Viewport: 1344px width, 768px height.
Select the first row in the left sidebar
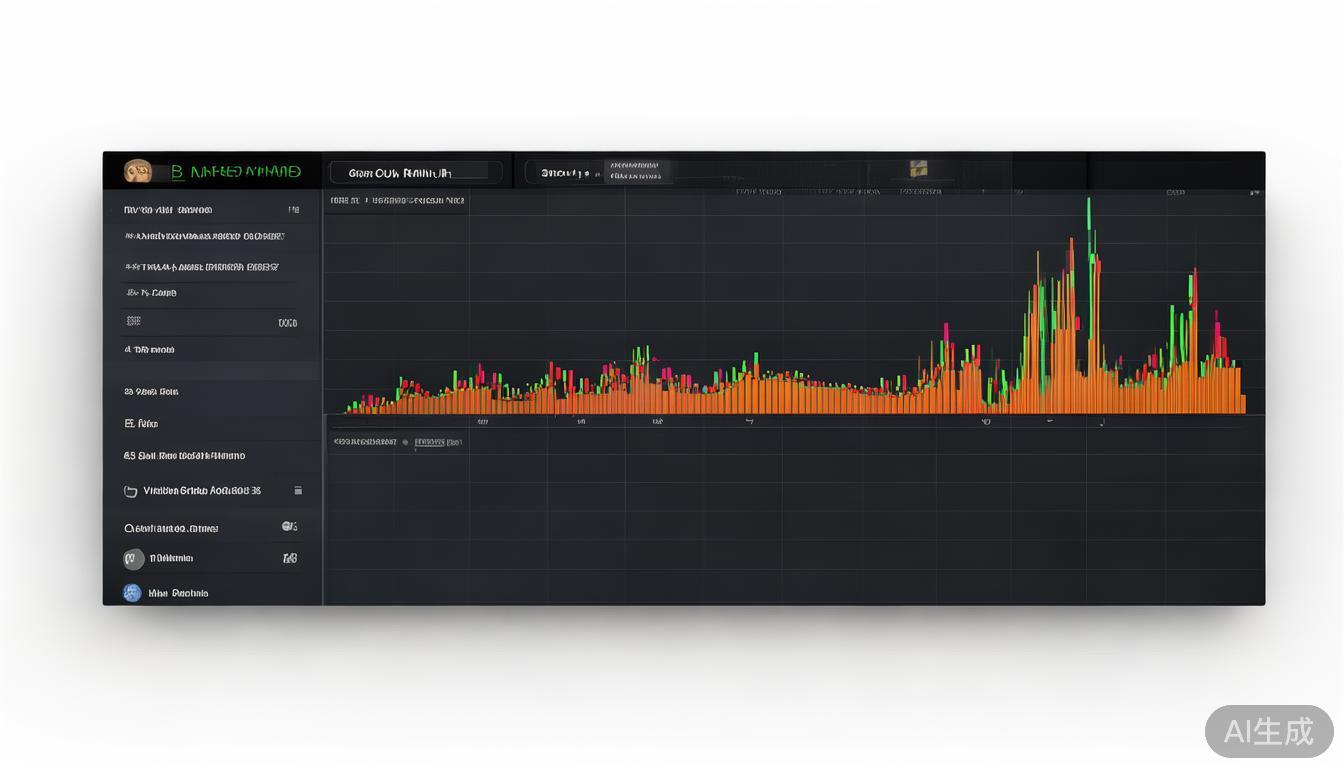point(210,210)
